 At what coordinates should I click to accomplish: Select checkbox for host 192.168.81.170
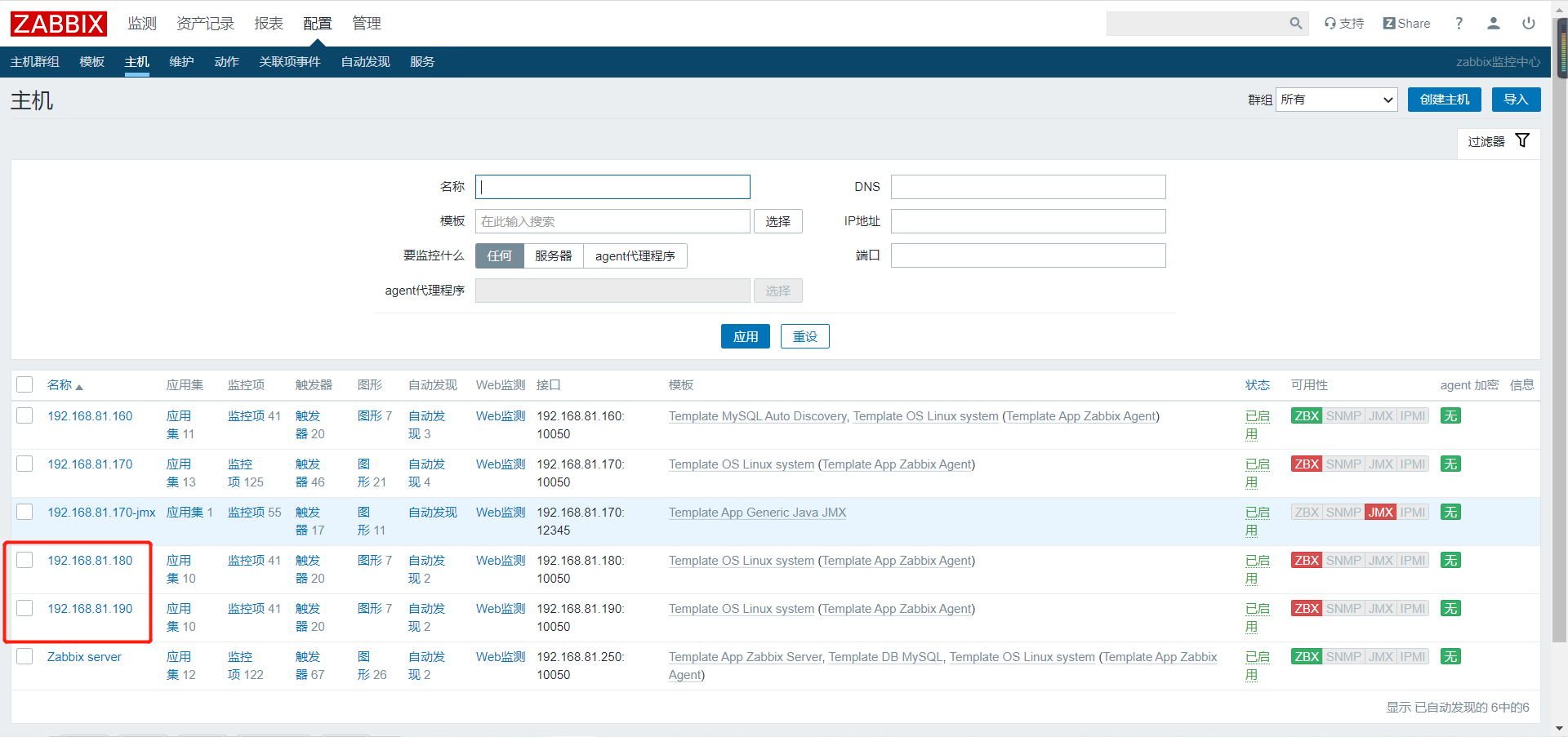[x=24, y=464]
